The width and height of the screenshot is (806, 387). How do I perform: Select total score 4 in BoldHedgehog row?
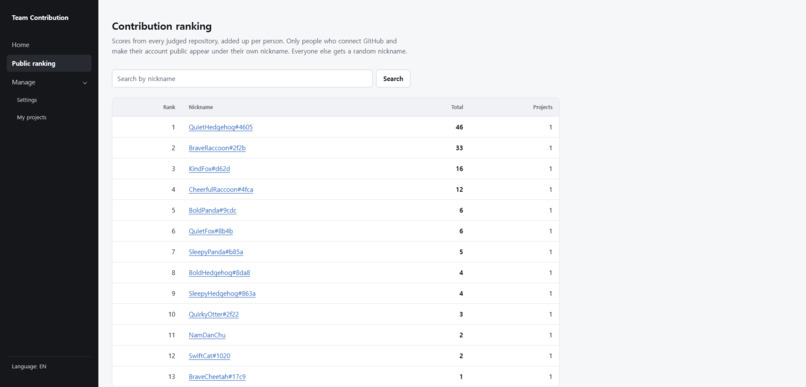(x=461, y=273)
